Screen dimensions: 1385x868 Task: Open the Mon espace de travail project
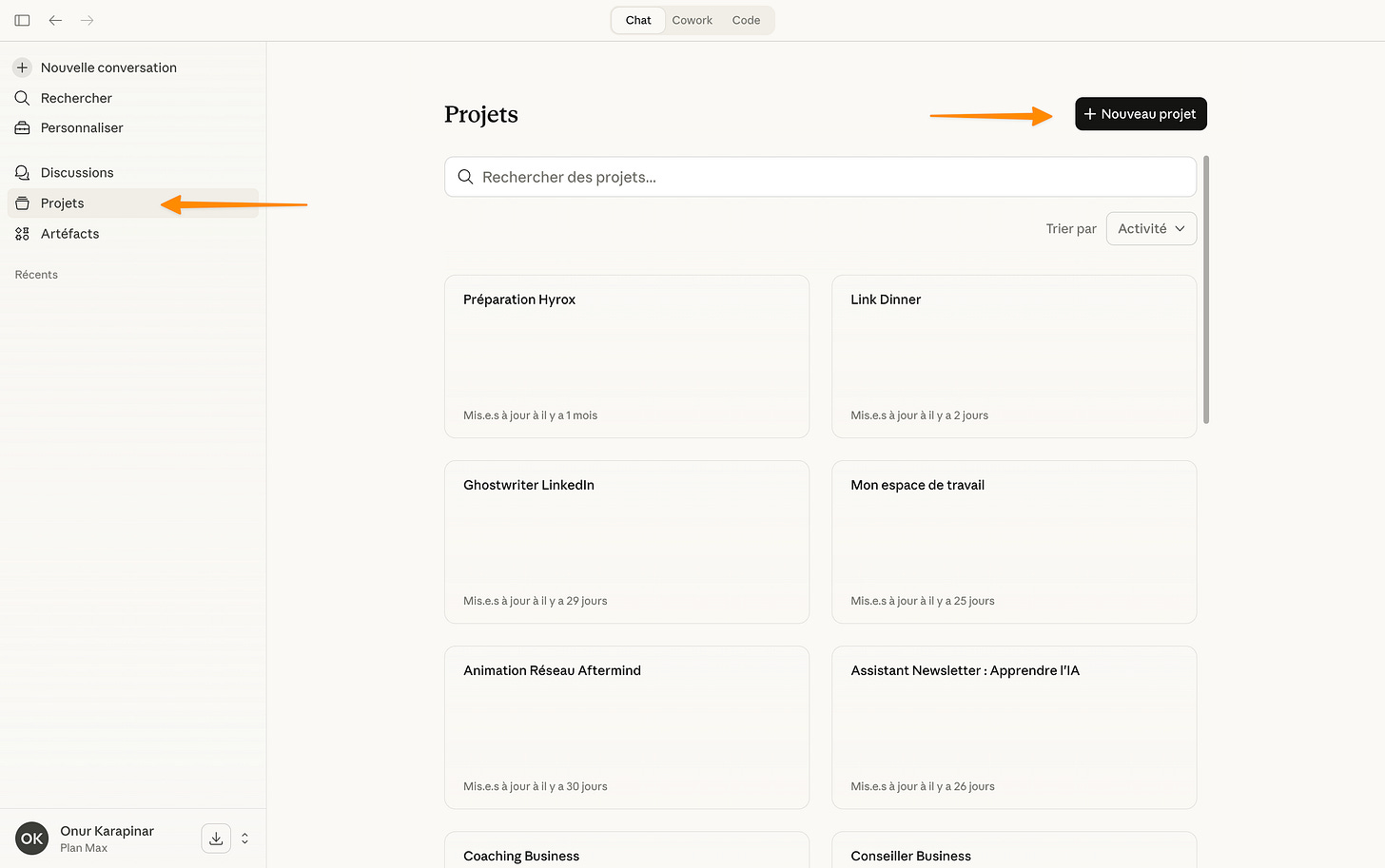click(x=1014, y=542)
